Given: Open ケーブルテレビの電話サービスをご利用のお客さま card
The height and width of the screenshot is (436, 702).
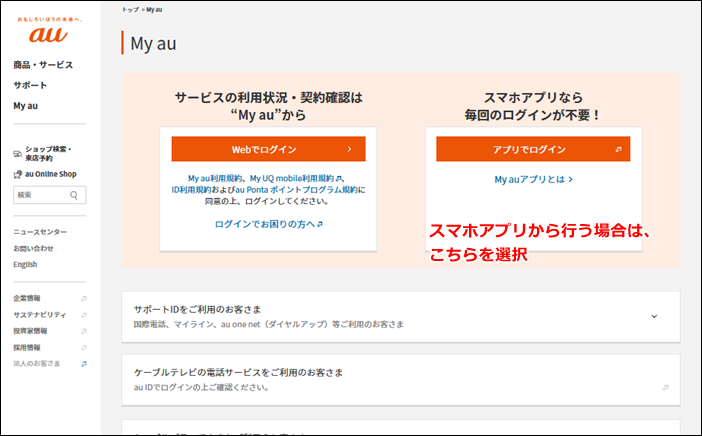Looking at the screenshot, I should pyautogui.click(x=401, y=380).
